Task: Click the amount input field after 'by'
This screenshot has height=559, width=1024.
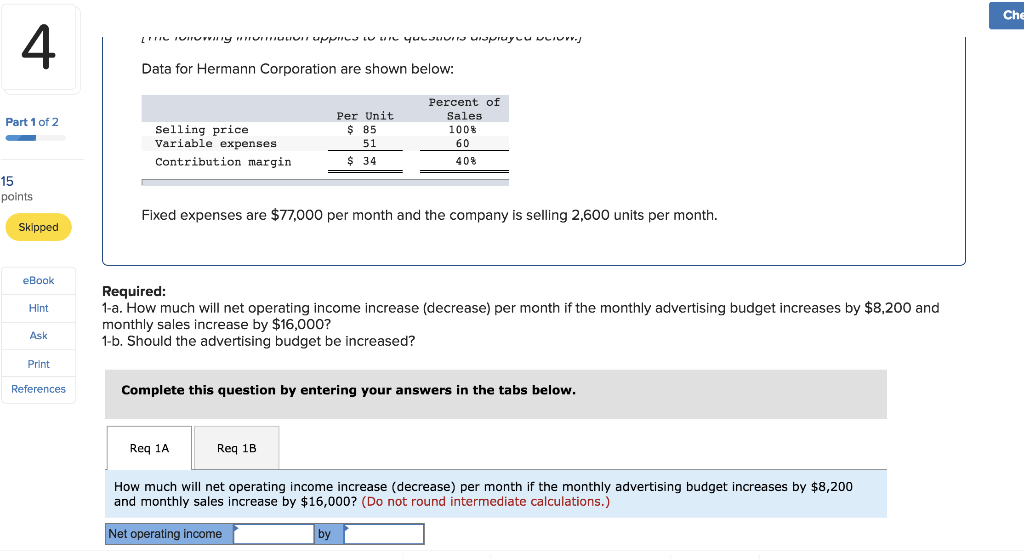Action: (384, 534)
